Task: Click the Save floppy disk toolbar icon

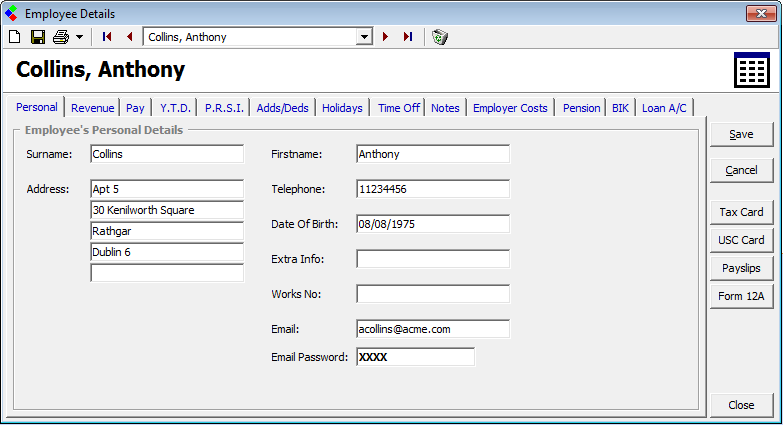Action: tap(37, 37)
